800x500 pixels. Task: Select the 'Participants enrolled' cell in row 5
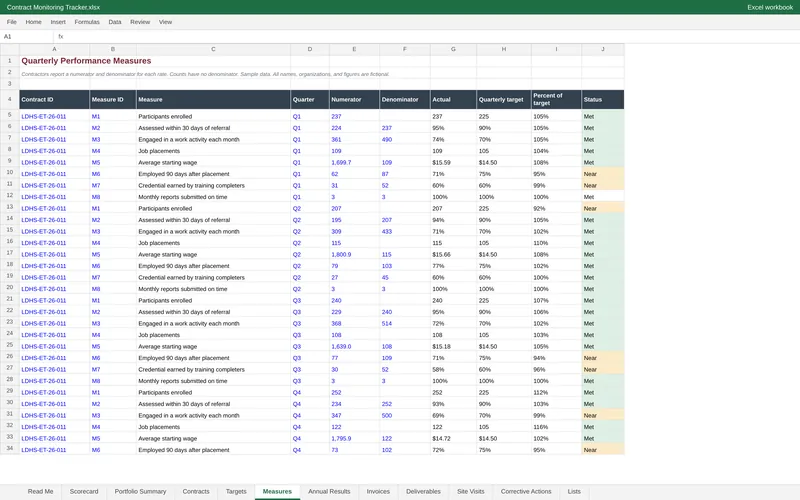point(213,116)
